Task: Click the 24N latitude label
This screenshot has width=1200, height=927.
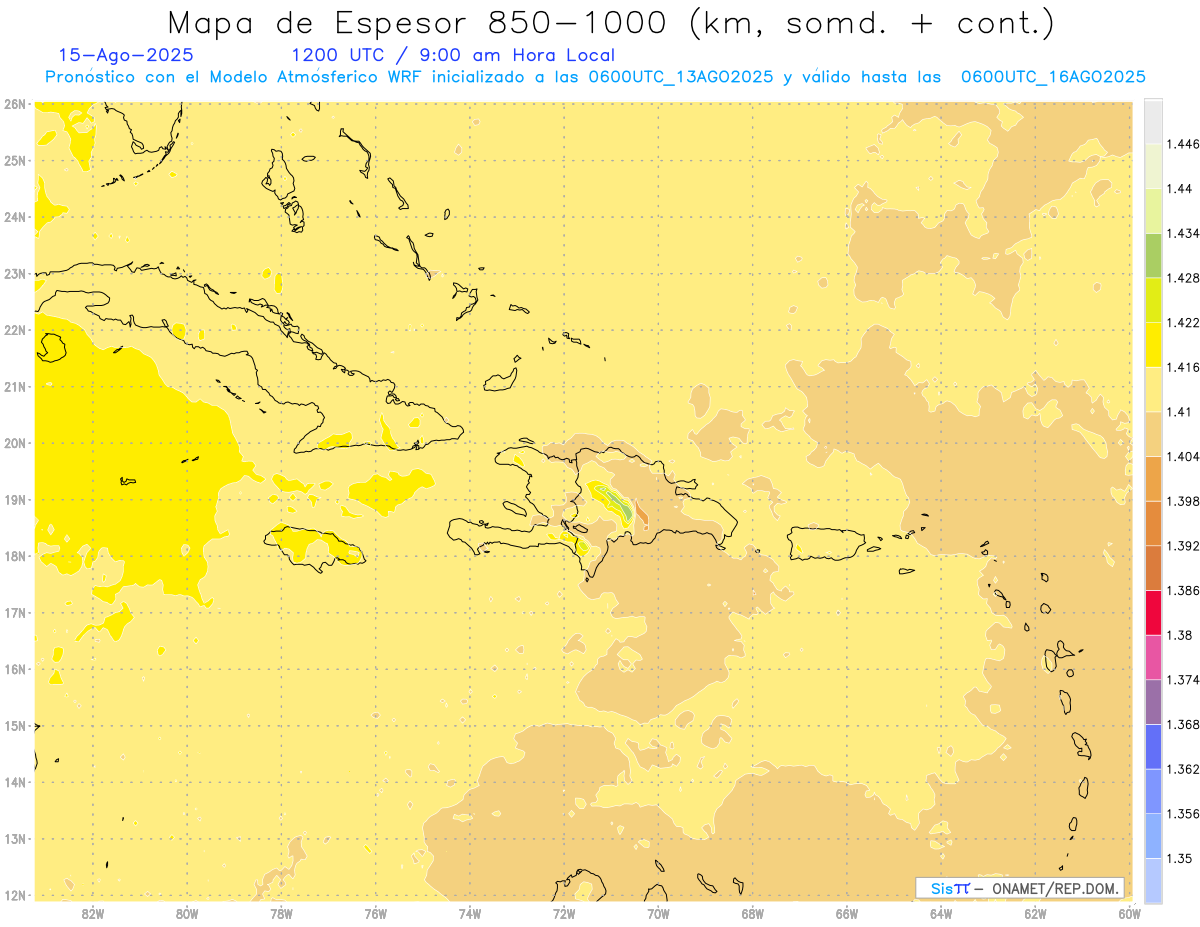Action: coord(14,217)
